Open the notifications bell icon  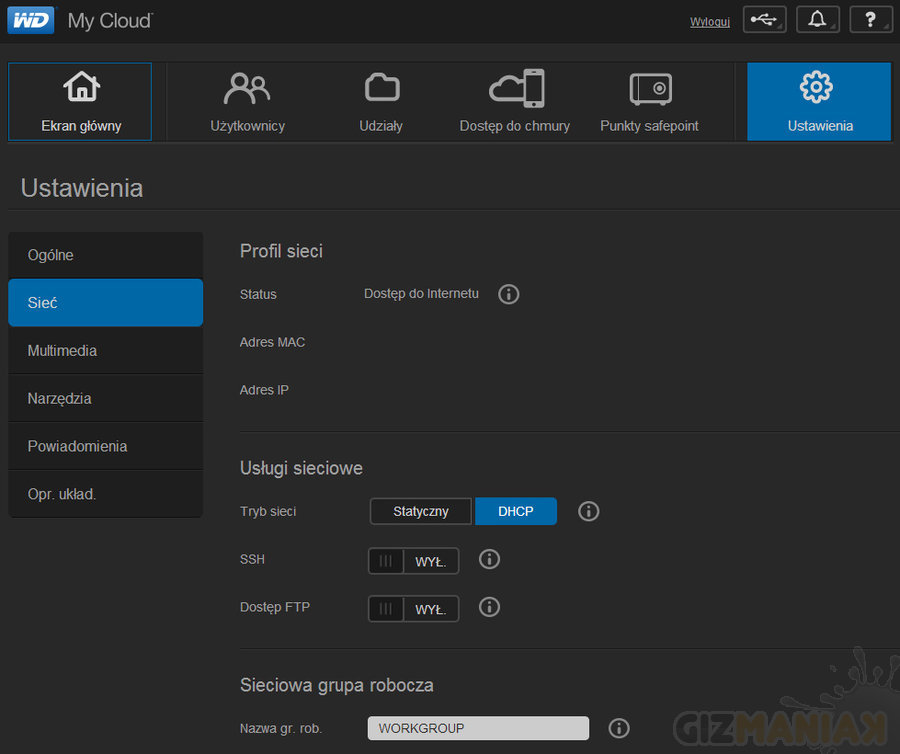click(x=817, y=20)
